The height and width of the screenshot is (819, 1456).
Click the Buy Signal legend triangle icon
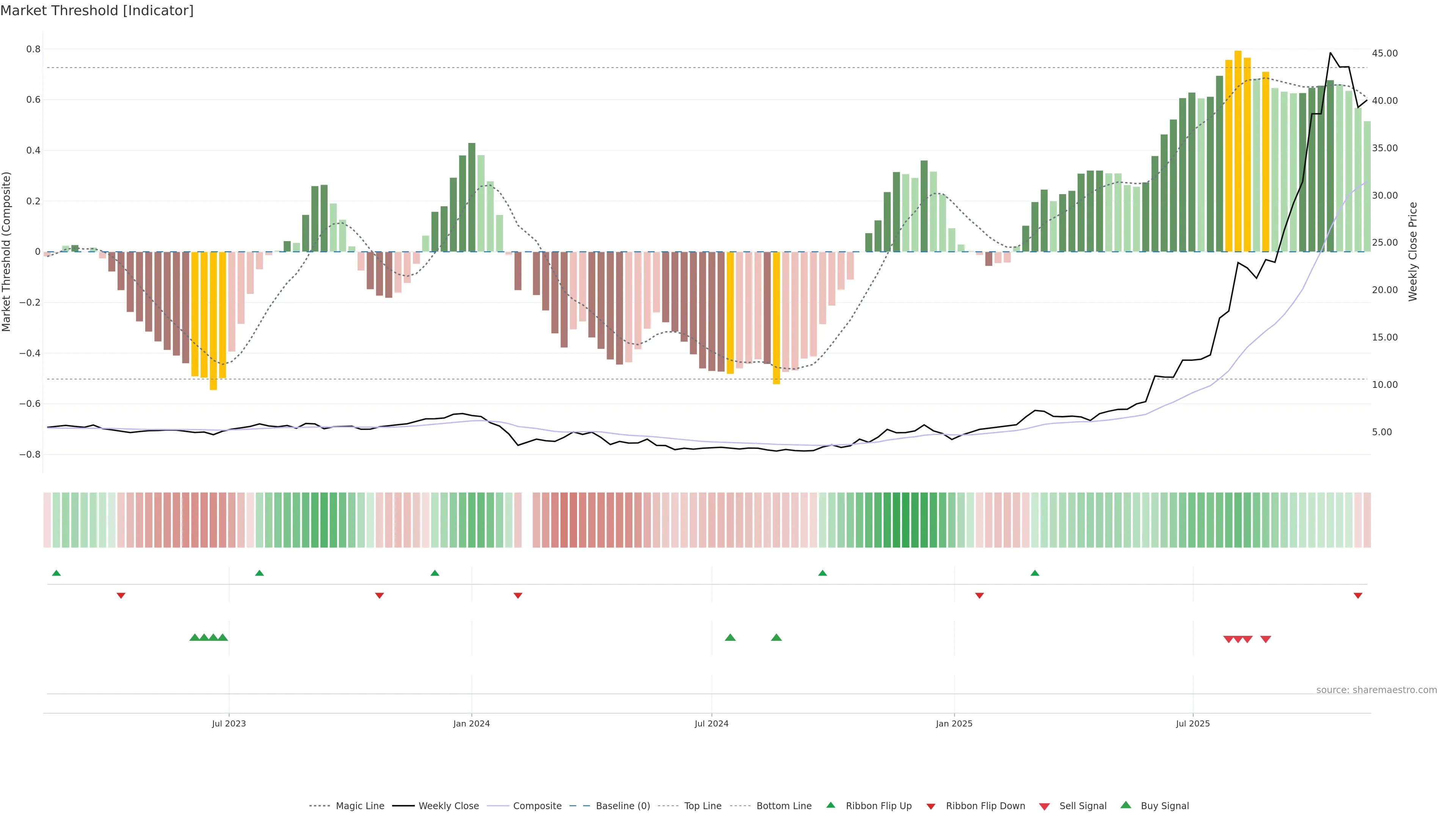click(1126, 805)
